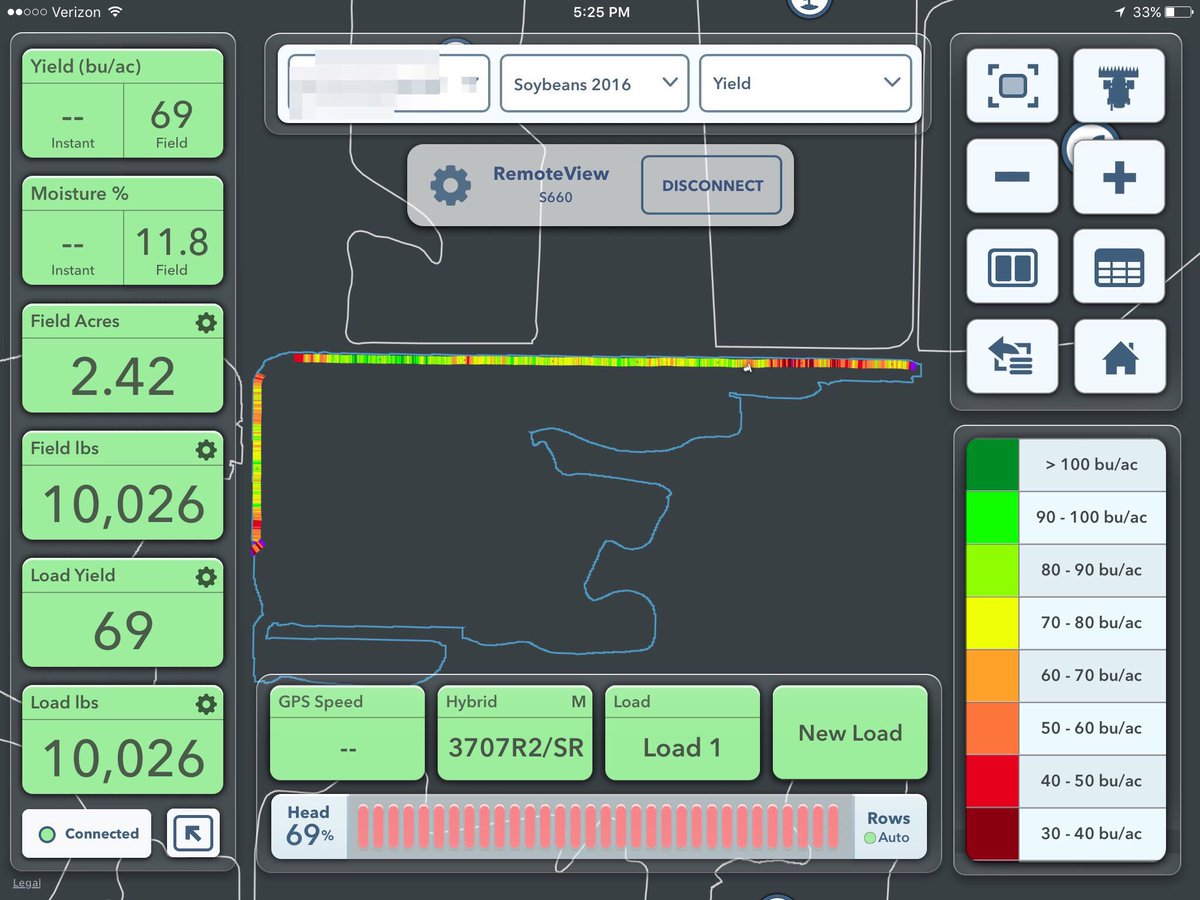
Task: Tap the Connected status button
Action: [87, 834]
